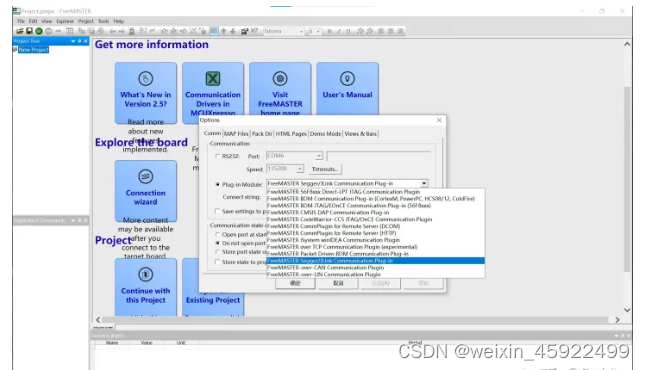Switch to the MAP Files tab
The width and height of the screenshot is (645, 370).
click(236, 134)
